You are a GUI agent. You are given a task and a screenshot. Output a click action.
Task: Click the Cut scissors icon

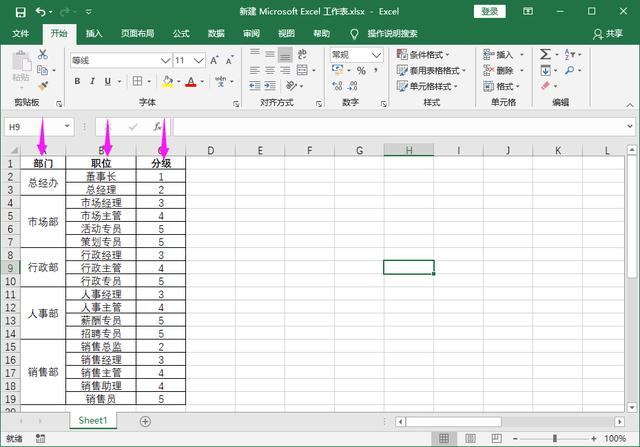(42, 54)
